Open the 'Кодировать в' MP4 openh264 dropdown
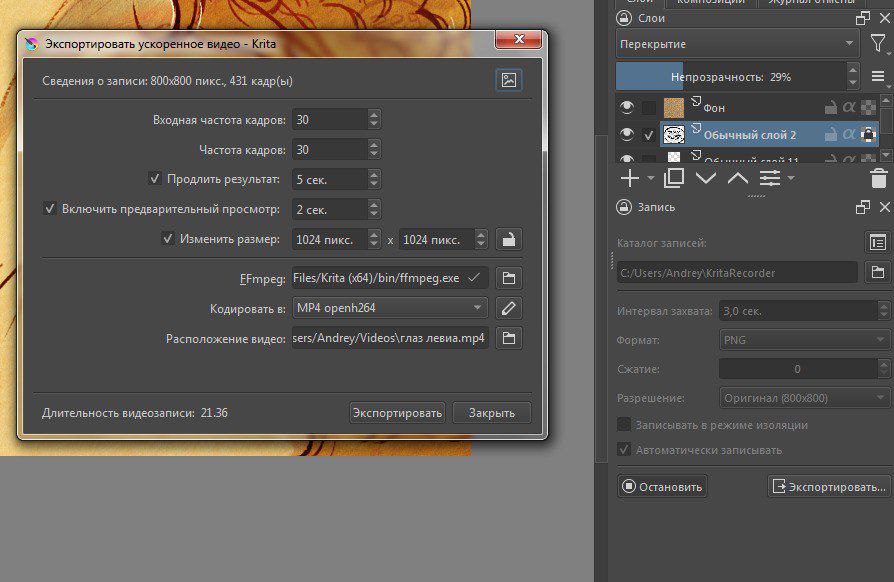 390,308
